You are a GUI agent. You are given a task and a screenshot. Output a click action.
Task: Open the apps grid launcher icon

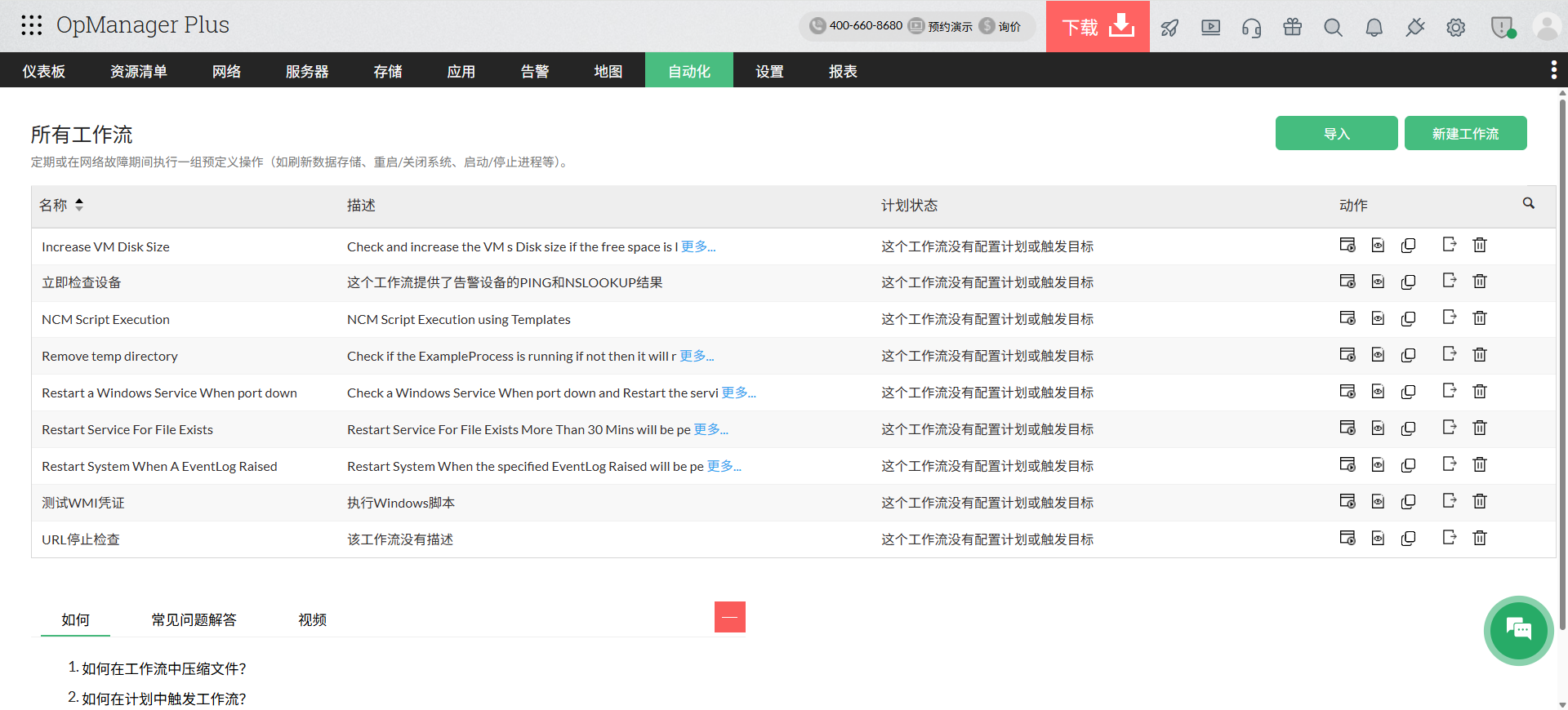[x=32, y=25]
